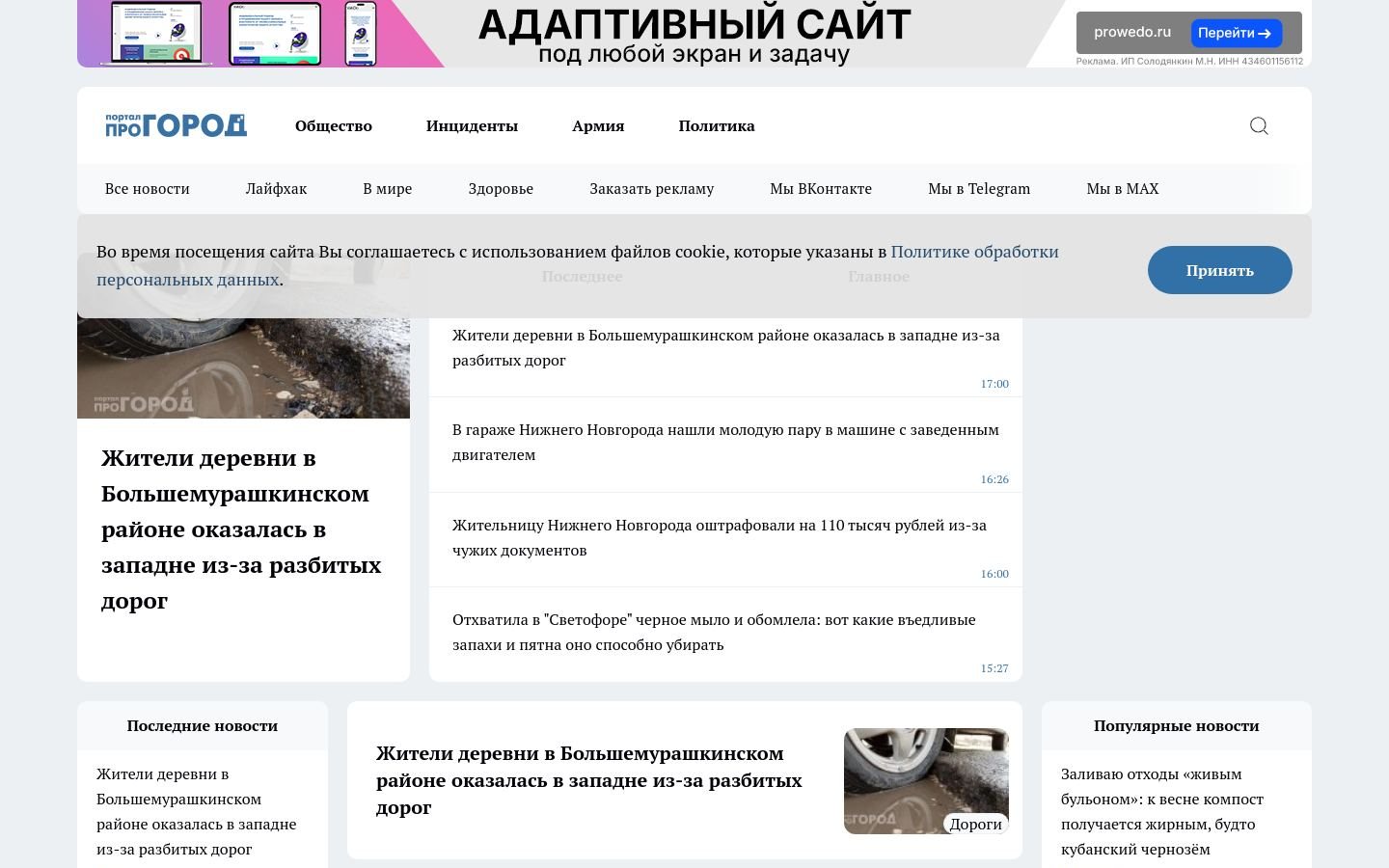Click the small tire thumbnail tagged Дороги
Screen dimensions: 1389x868
pos(926,781)
